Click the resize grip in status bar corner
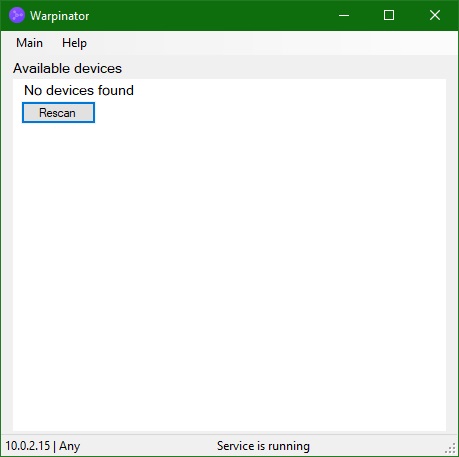Screen dimensions: 459x457 (x=451, y=448)
